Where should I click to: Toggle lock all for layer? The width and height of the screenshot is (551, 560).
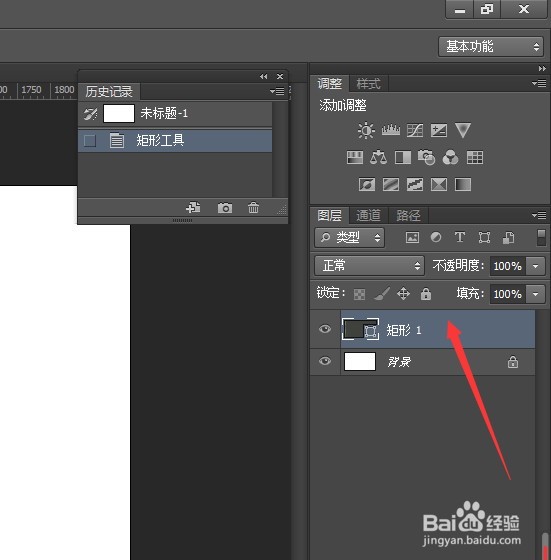[426, 294]
